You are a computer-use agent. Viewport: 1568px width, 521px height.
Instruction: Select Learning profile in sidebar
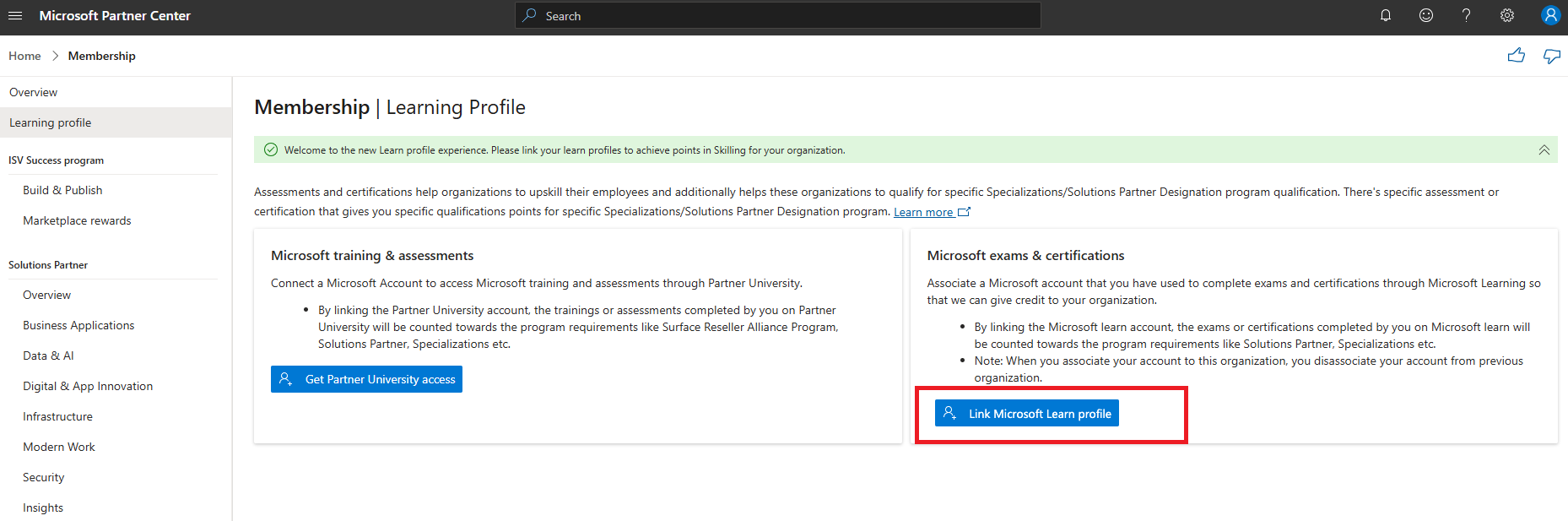[x=116, y=122]
